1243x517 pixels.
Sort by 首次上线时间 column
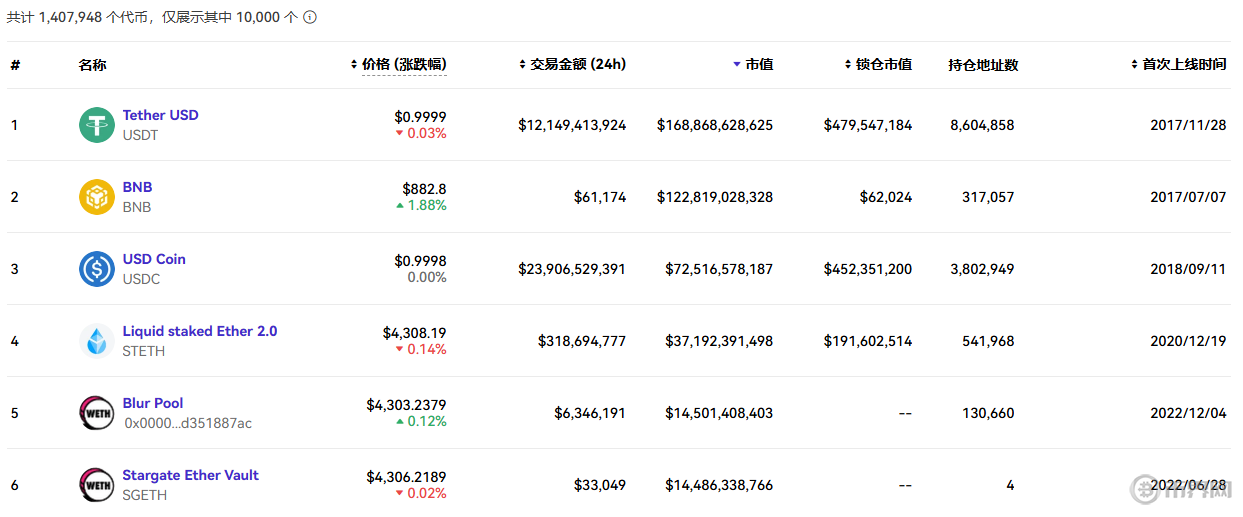pyautogui.click(x=1183, y=65)
